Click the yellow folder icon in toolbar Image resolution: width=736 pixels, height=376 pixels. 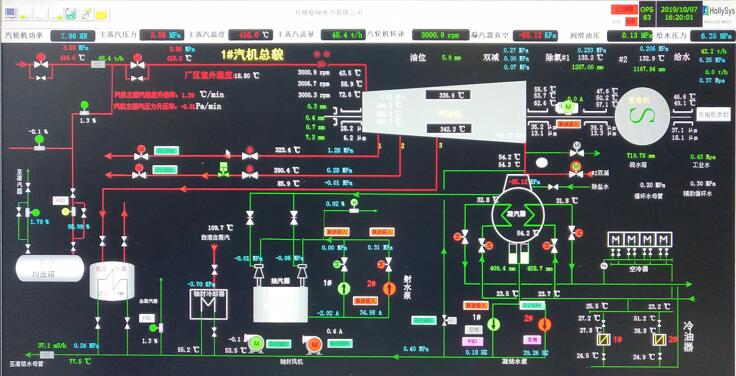pos(101,15)
